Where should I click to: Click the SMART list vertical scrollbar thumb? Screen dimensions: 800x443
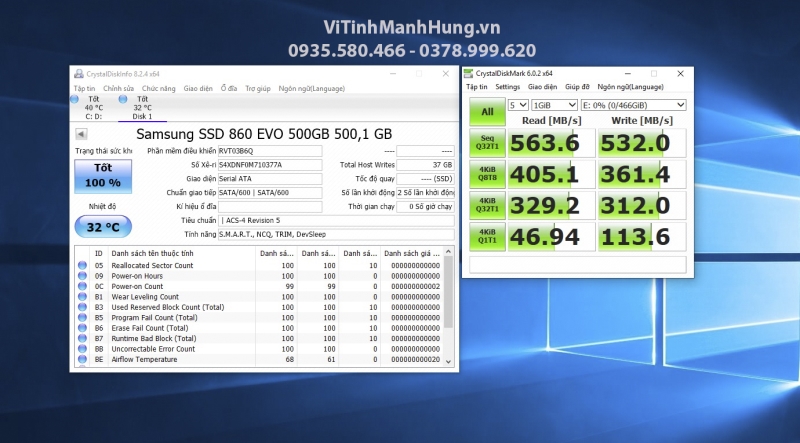[x=448, y=292]
